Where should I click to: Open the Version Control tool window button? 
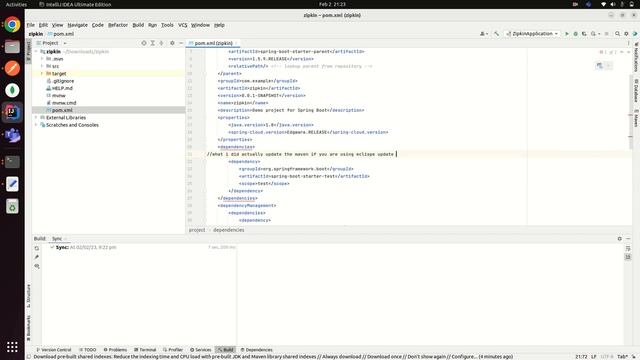click(53, 350)
